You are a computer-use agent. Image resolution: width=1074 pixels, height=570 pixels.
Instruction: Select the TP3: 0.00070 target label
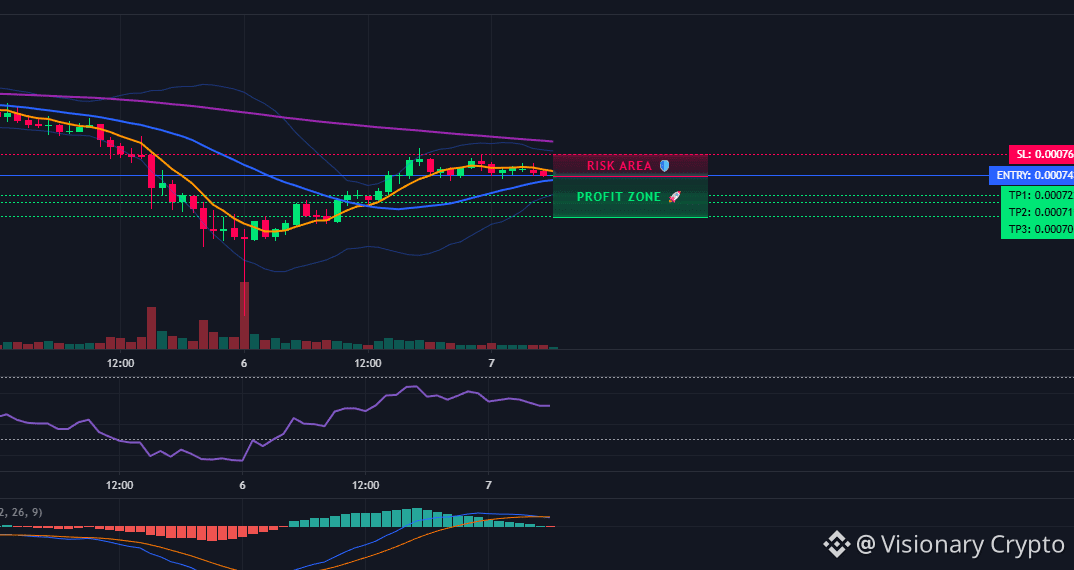(1037, 230)
